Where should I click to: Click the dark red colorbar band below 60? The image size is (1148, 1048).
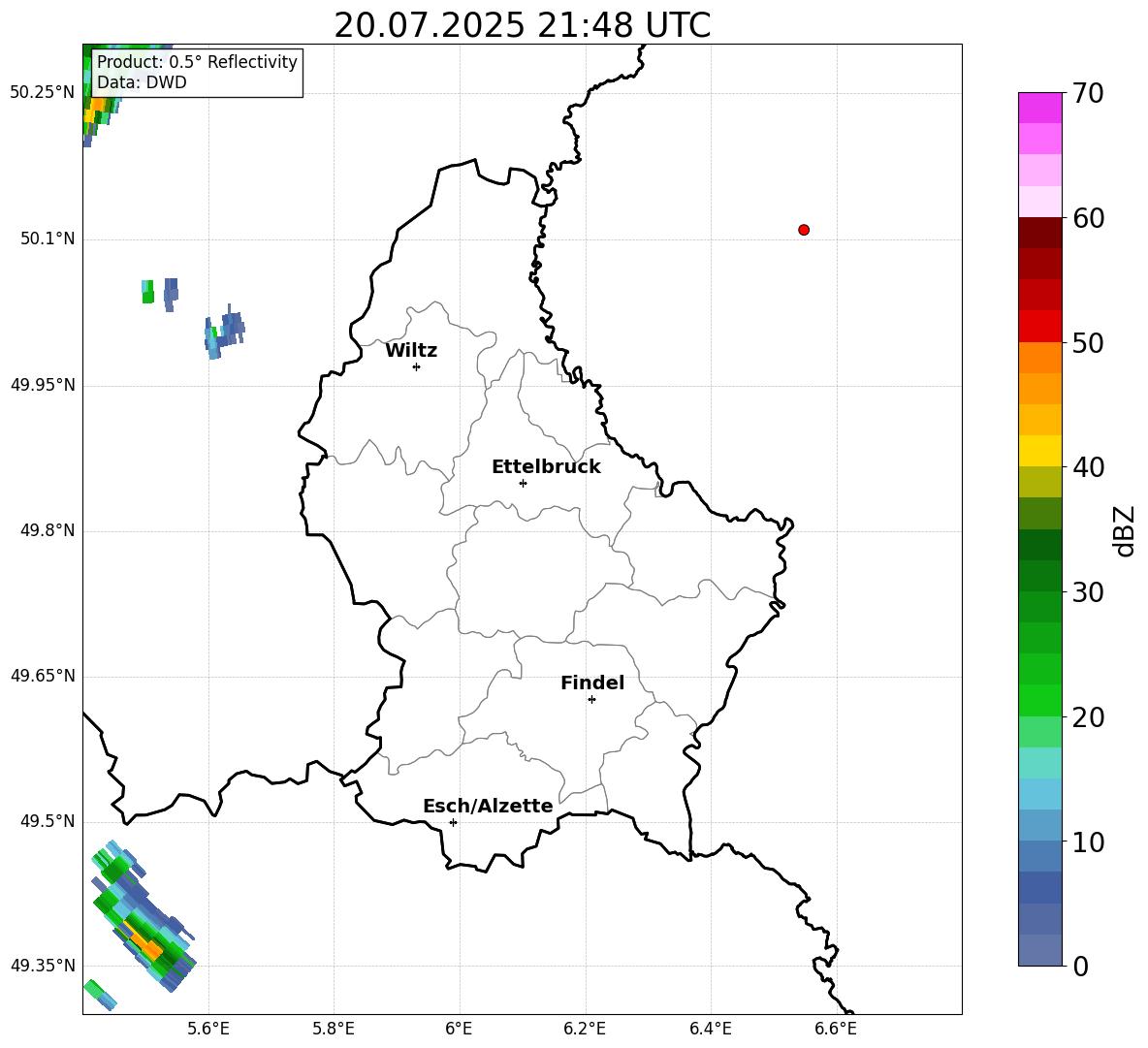[x=1039, y=233]
